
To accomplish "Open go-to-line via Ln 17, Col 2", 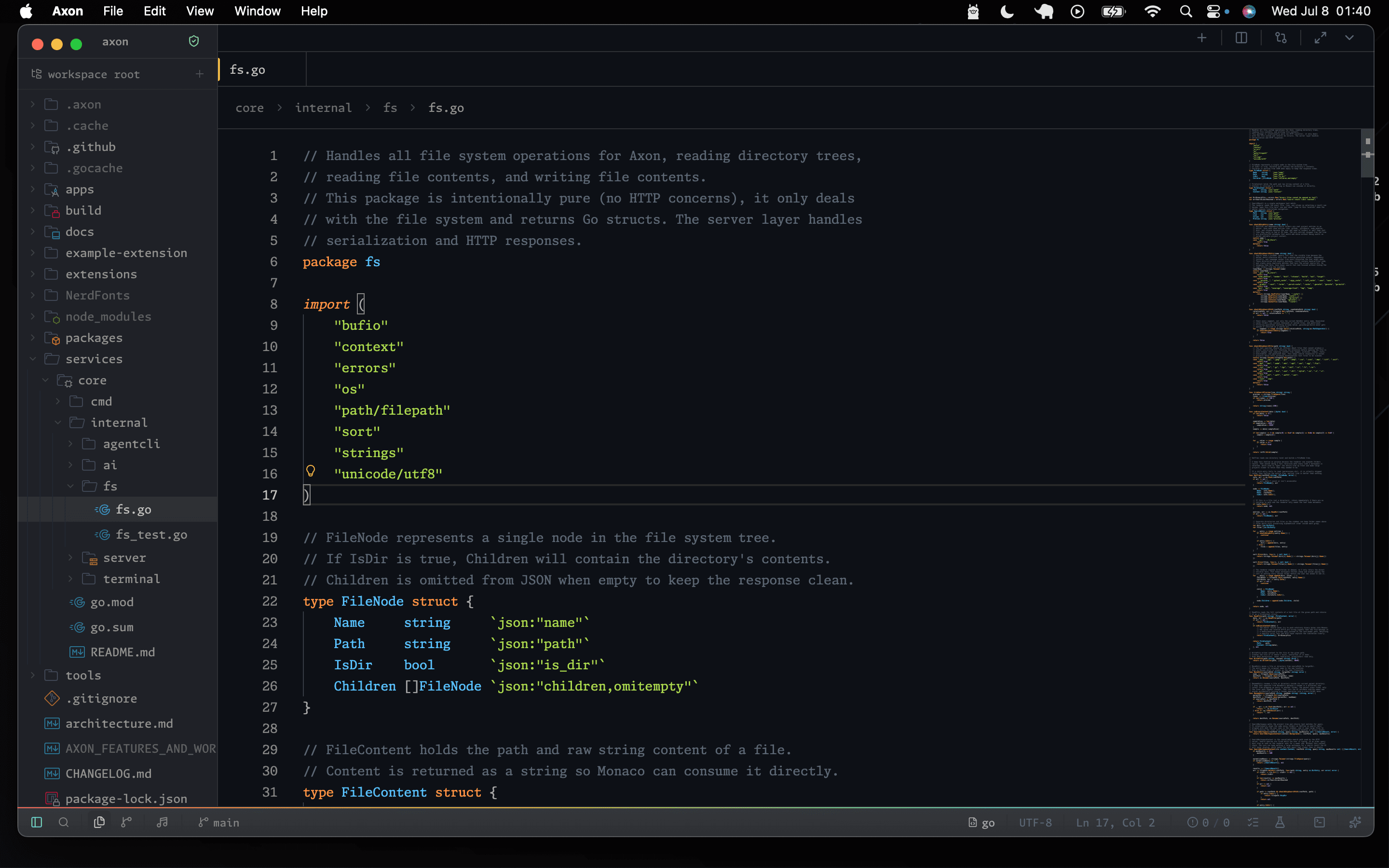I will (x=1115, y=823).
